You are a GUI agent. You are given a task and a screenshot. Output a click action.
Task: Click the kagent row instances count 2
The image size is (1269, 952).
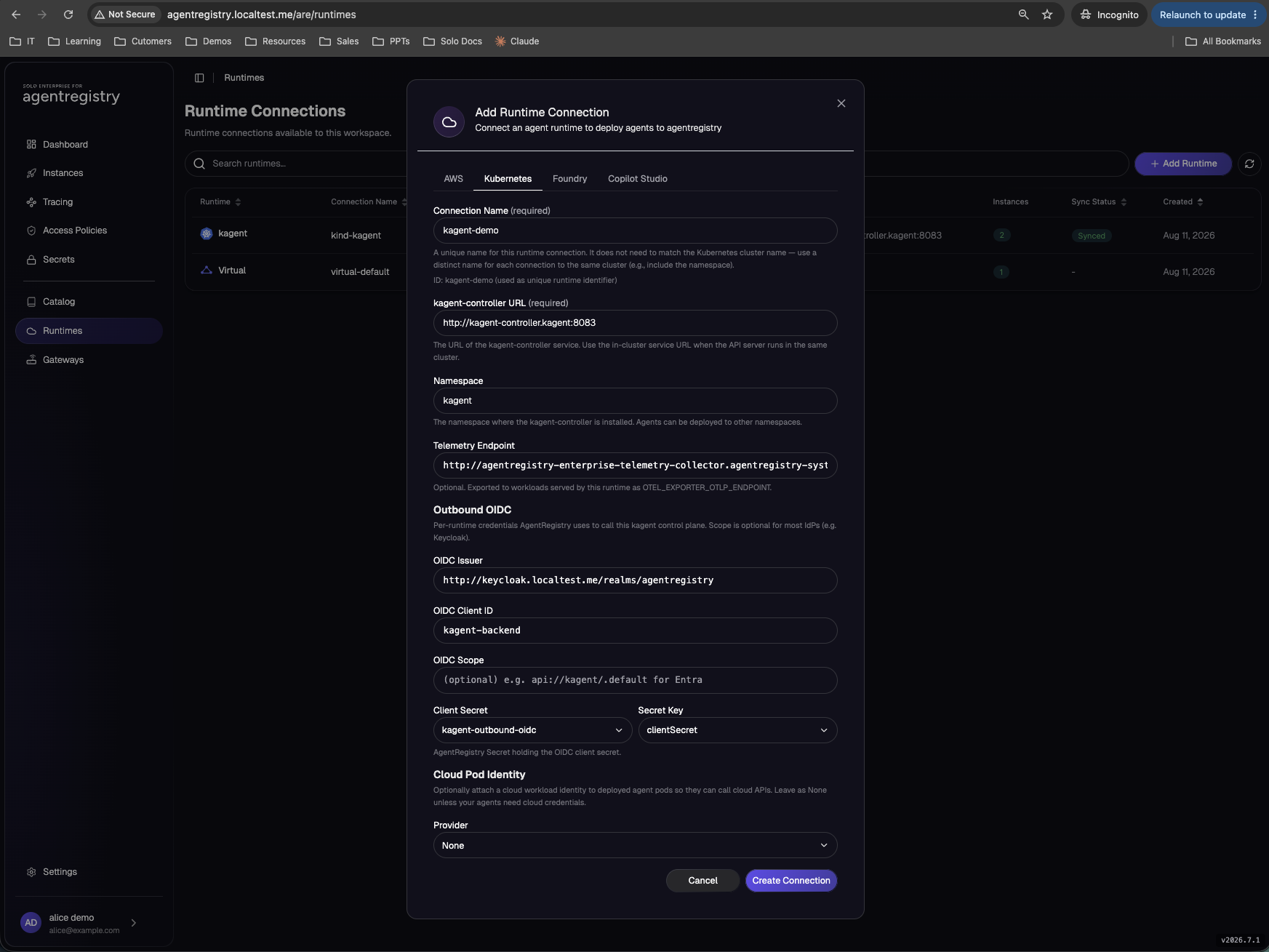1001,235
